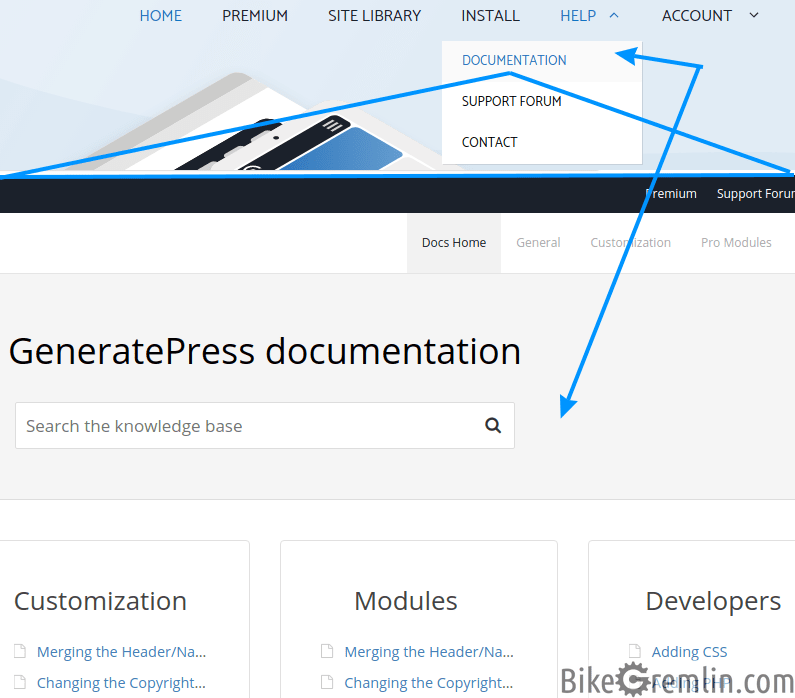This screenshot has width=795, height=698.
Task: Choose SUPPORT FORUM from the Help dropdown
Action: (x=511, y=101)
